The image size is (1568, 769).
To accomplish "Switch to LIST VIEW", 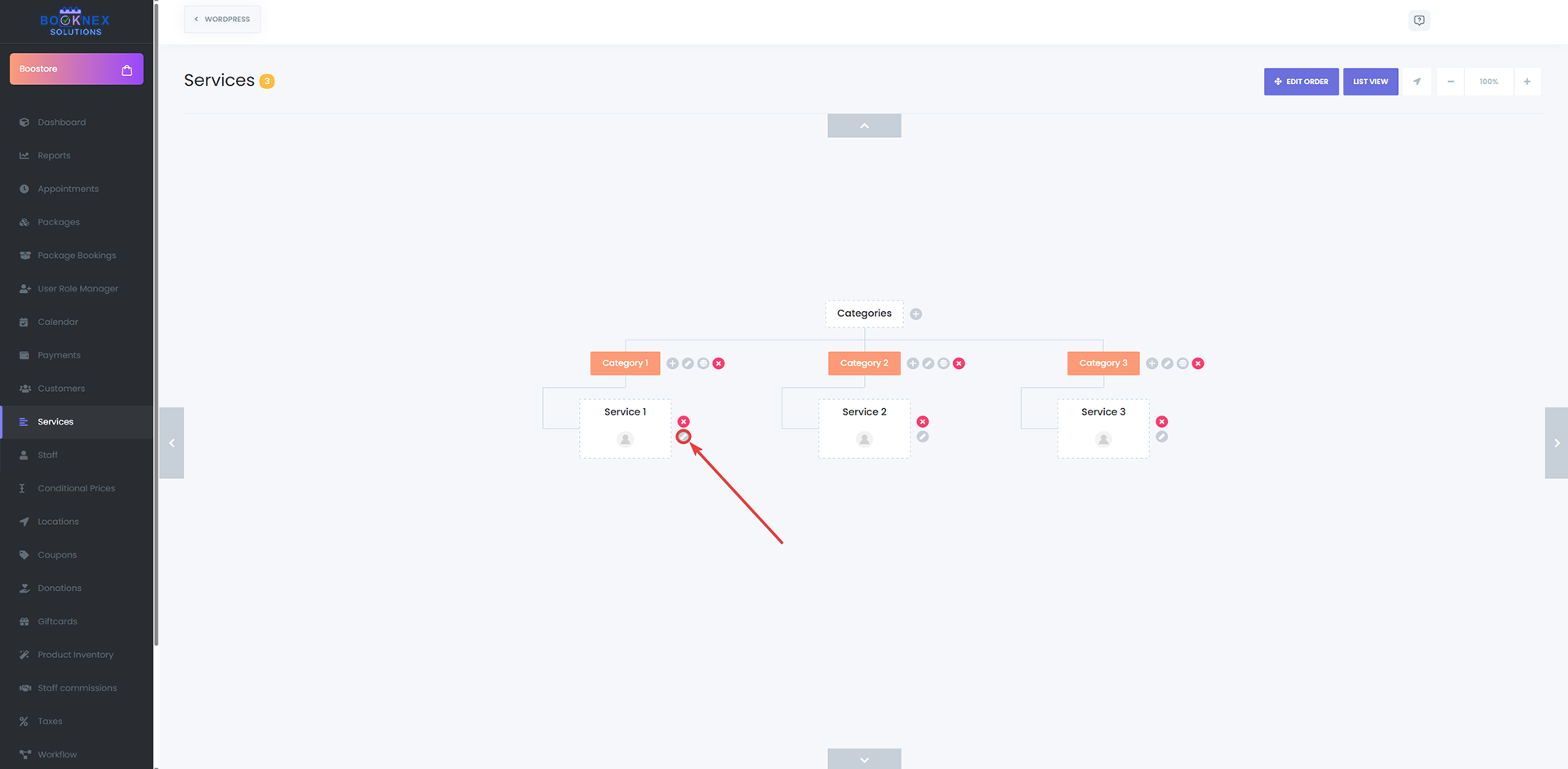I will click(x=1370, y=82).
